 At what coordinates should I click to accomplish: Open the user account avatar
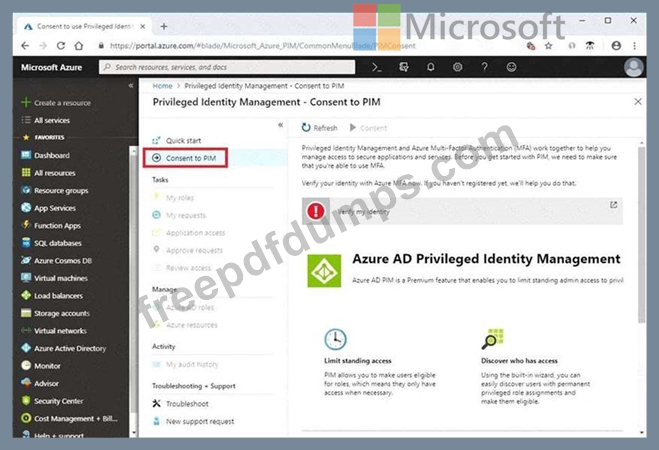(x=633, y=67)
